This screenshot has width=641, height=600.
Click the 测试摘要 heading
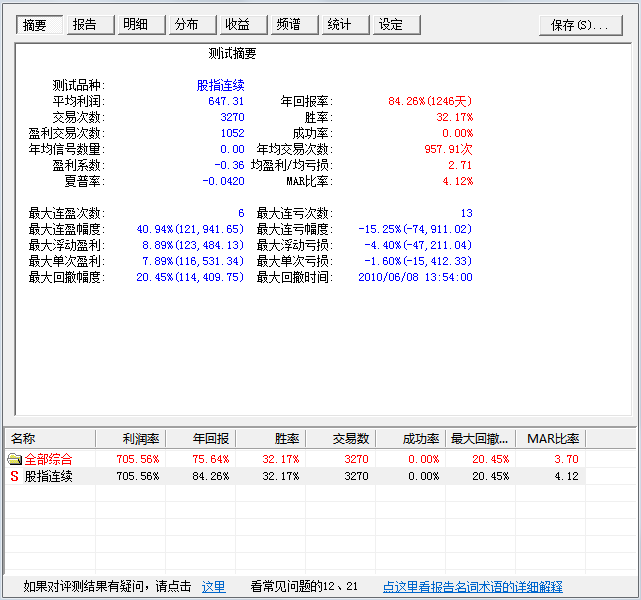(x=232, y=54)
